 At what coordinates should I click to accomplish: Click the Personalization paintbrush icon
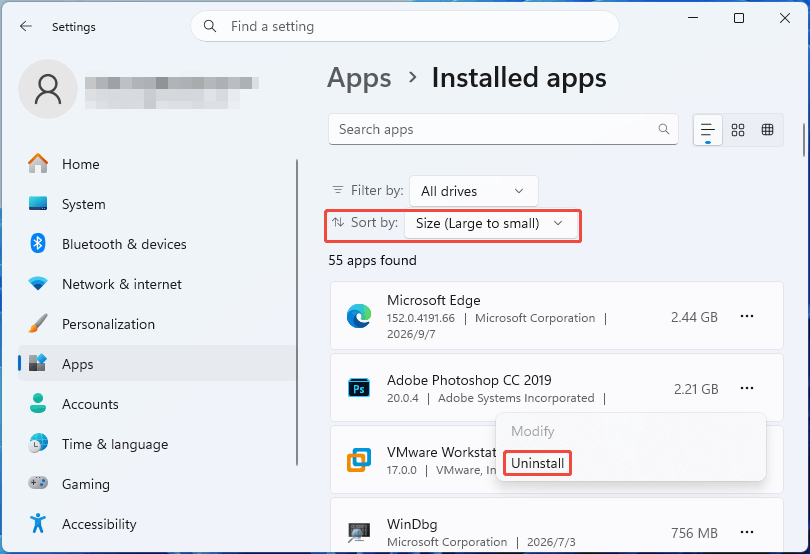pos(38,324)
